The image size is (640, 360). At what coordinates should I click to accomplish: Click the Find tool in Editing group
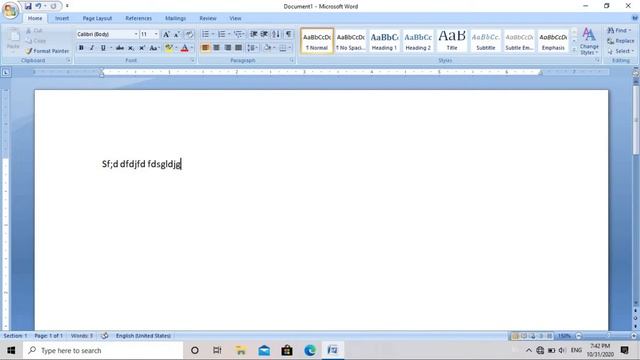(x=619, y=31)
